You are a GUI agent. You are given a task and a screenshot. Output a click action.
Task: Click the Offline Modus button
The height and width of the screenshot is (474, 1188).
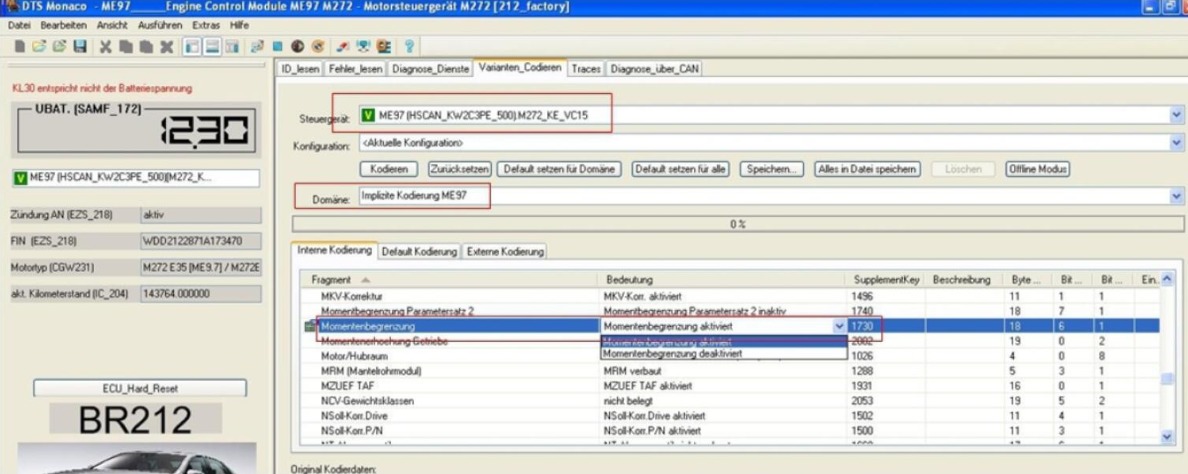(1037, 169)
